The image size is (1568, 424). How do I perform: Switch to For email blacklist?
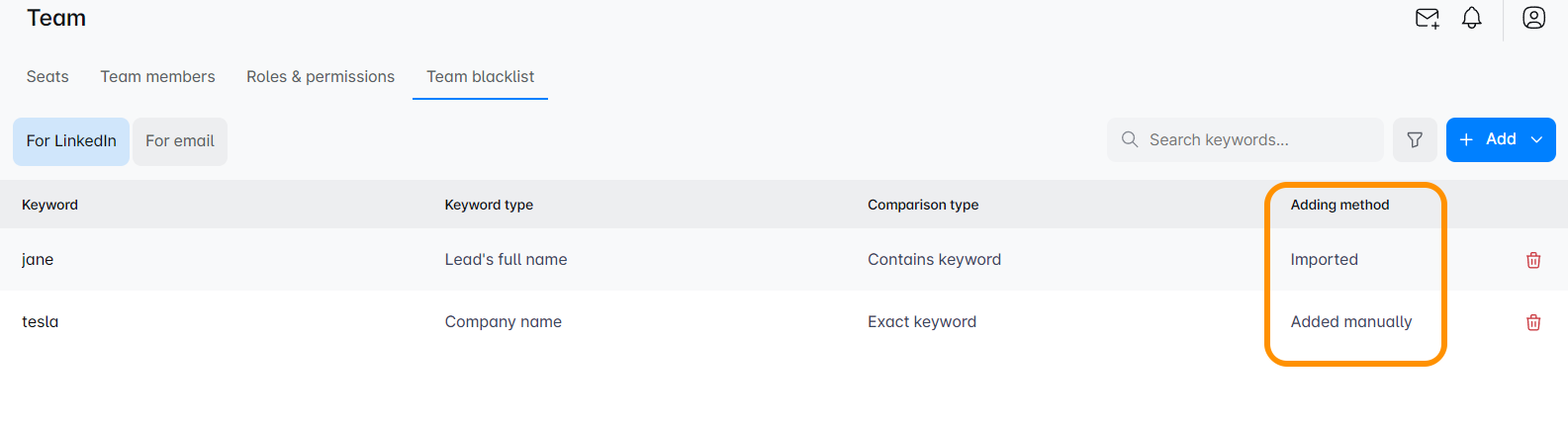pyautogui.click(x=180, y=141)
